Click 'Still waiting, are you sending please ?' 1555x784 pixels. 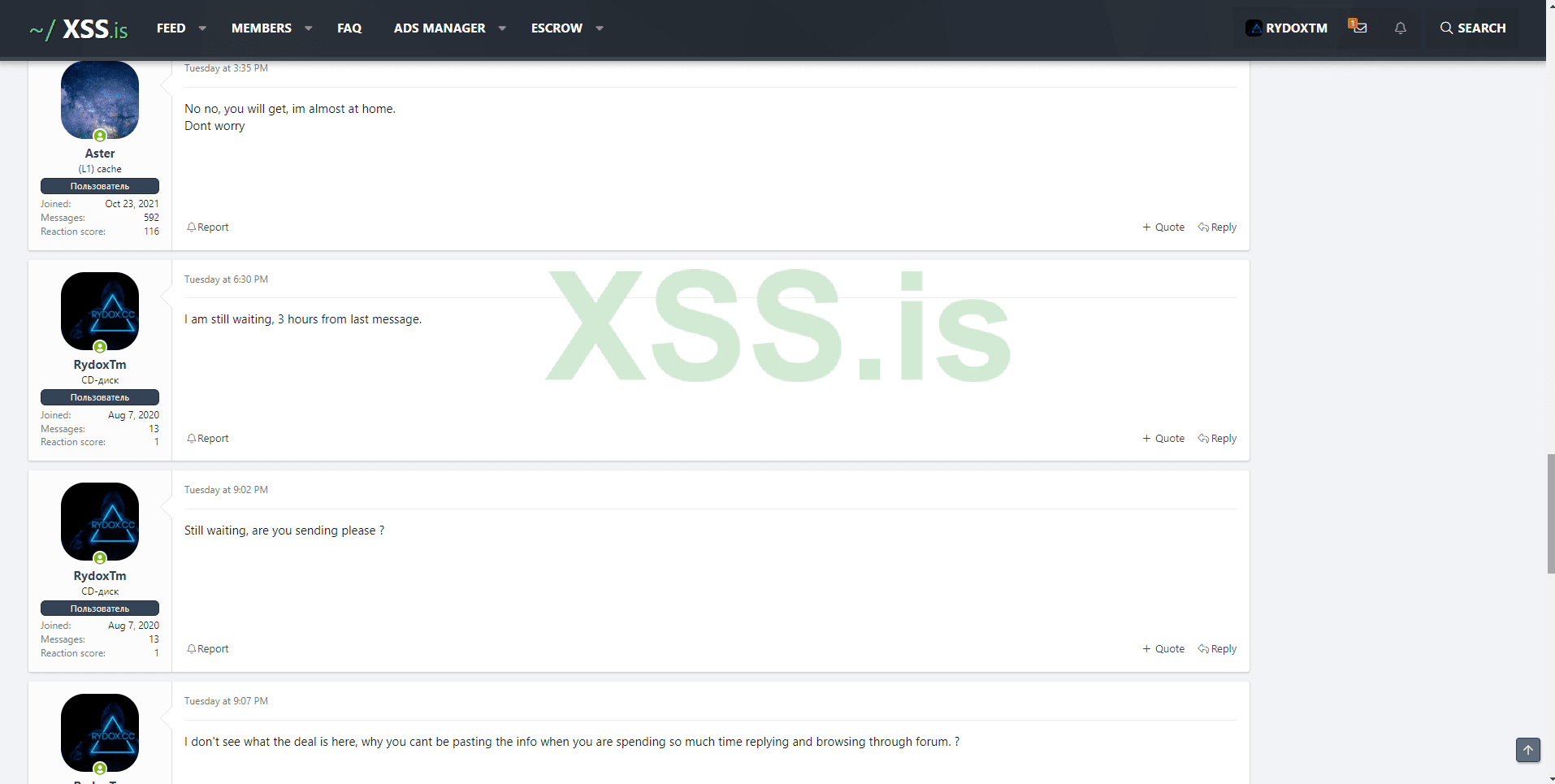pos(284,531)
